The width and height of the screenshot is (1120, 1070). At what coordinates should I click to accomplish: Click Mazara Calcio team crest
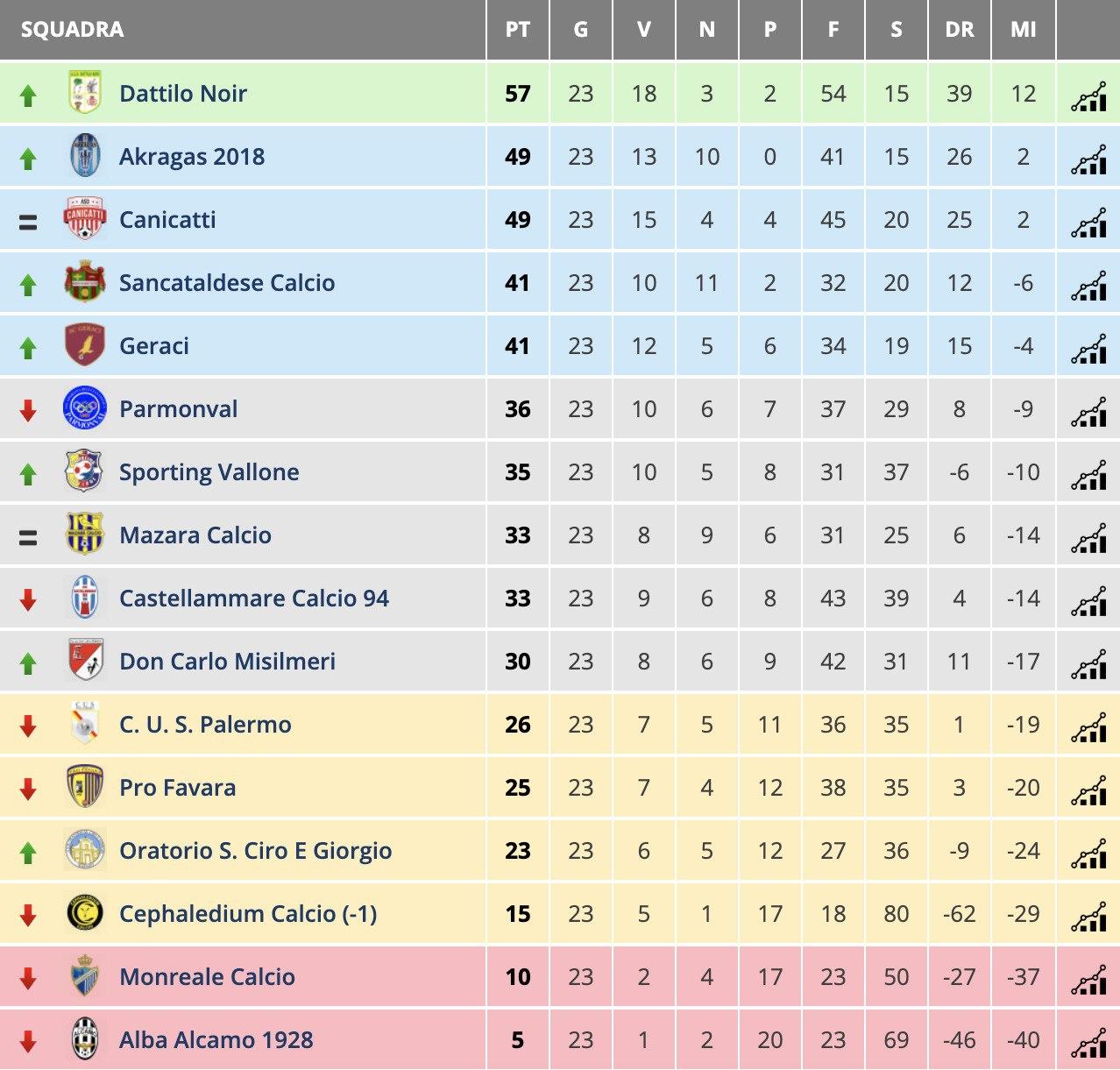coord(85,535)
